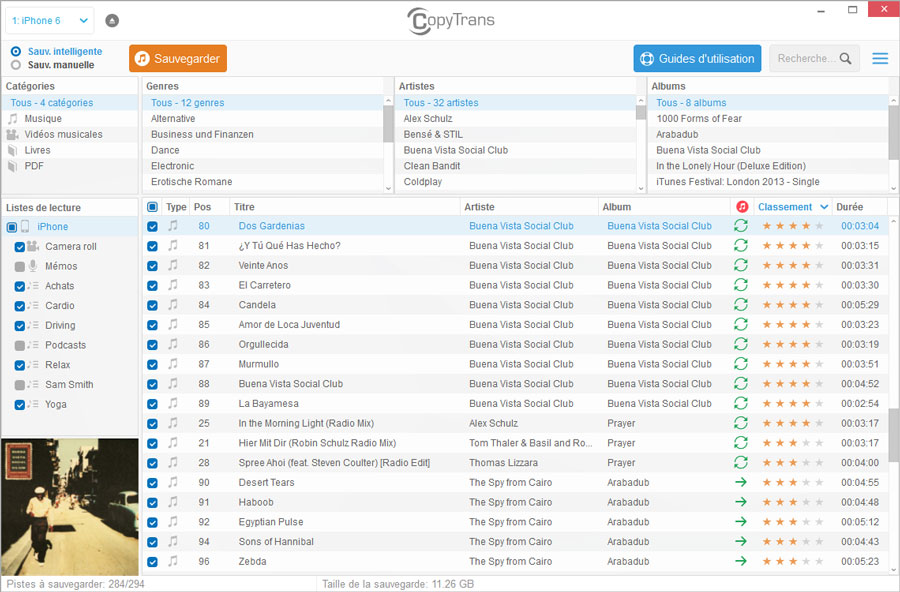Viewport: 900px width, 592px height.
Task: Toggle the Camera roll checkbox
Action: click(20, 247)
